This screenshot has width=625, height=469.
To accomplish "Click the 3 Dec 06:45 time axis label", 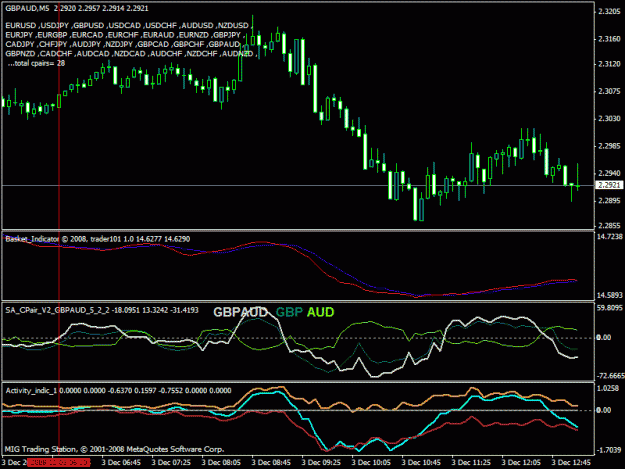I will pos(121,462).
